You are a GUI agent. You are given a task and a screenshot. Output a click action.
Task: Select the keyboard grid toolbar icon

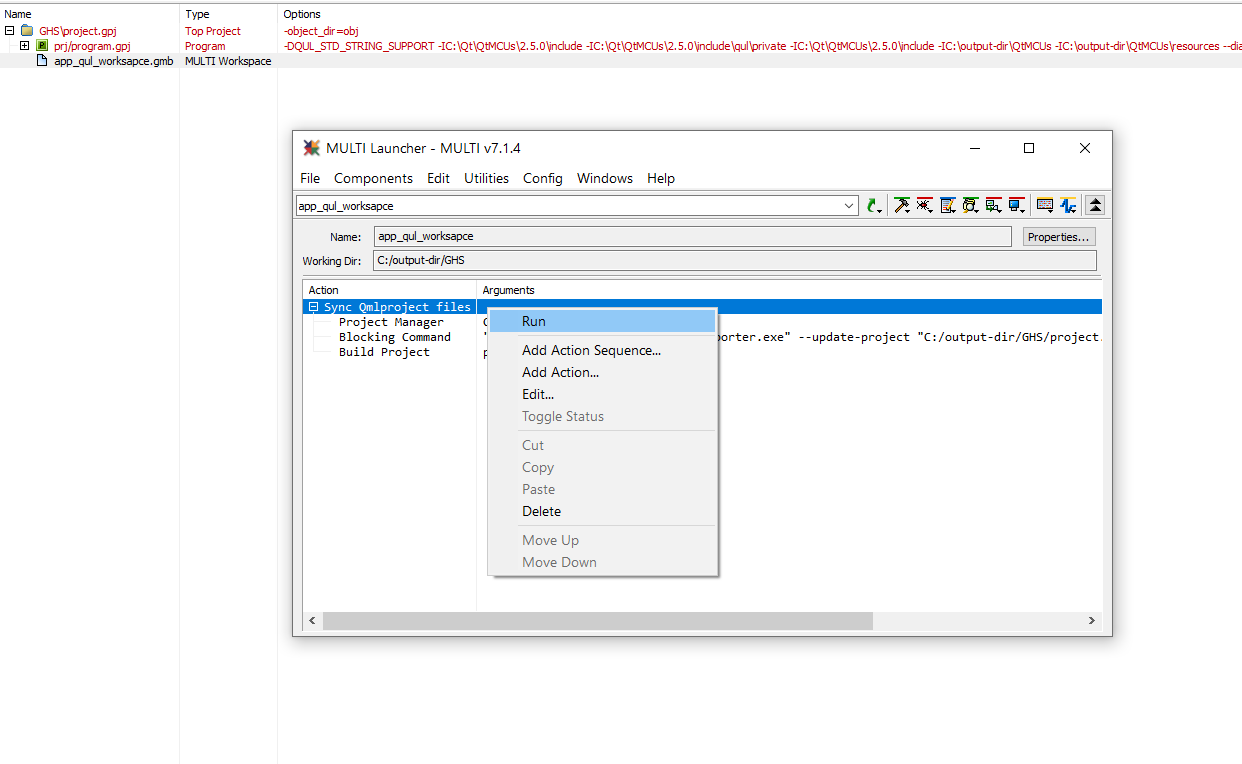[x=1044, y=204]
